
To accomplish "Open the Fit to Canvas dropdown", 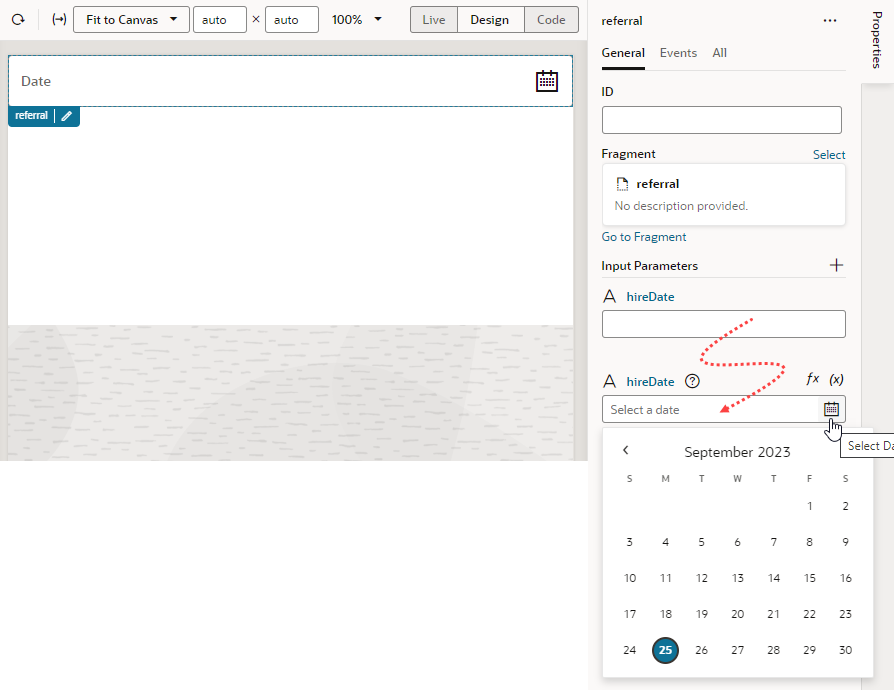I will [x=131, y=19].
